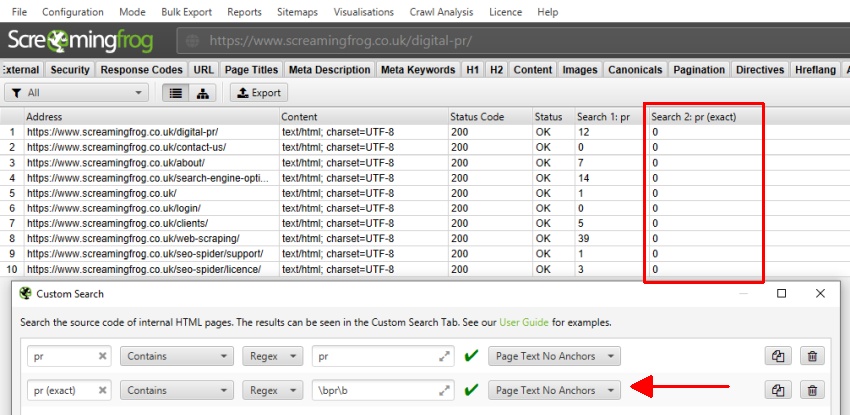Image resolution: width=850 pixels, height=415 pixels.
Task: Switch to the Images tab
Action: [x=579, y=70]
